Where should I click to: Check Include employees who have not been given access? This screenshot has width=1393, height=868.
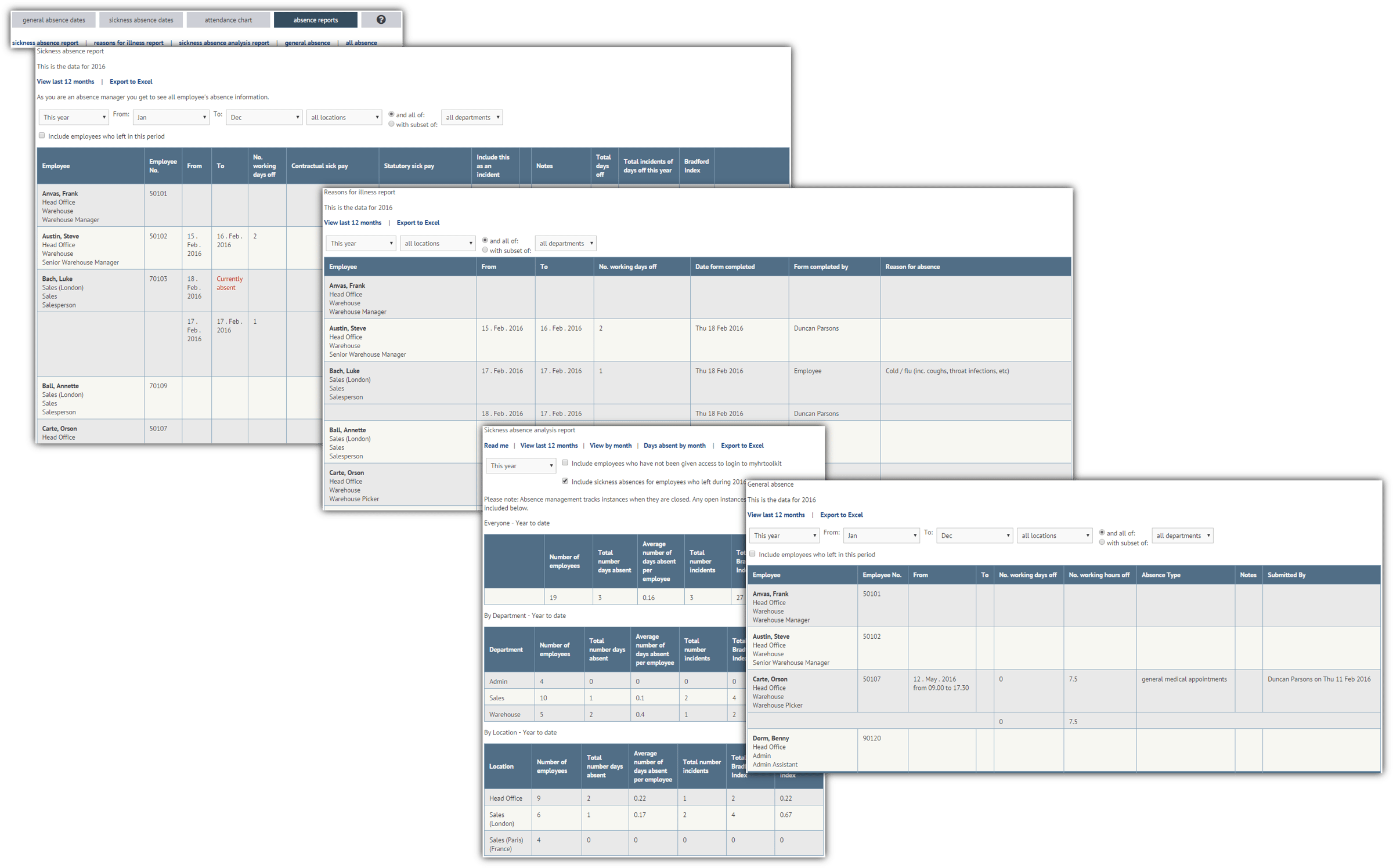(565, 462)
